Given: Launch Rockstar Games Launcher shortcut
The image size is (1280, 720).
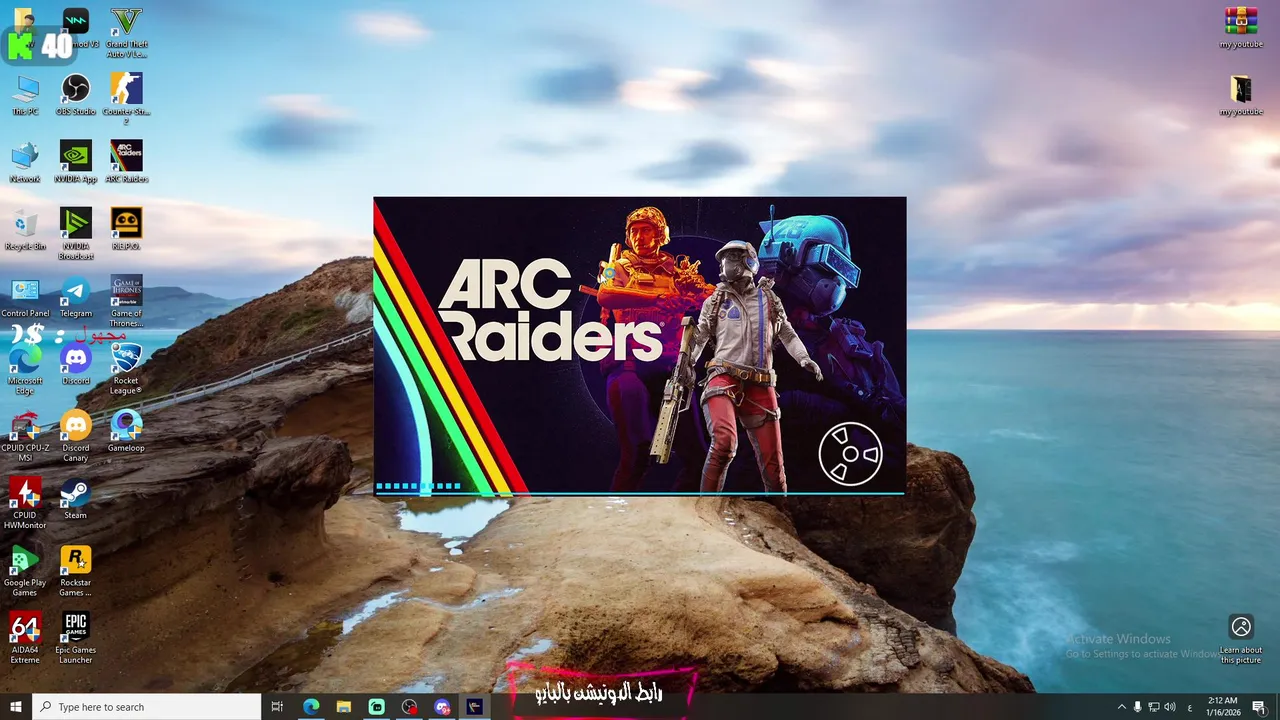Looking at the screenshot, I should [76, 571].
